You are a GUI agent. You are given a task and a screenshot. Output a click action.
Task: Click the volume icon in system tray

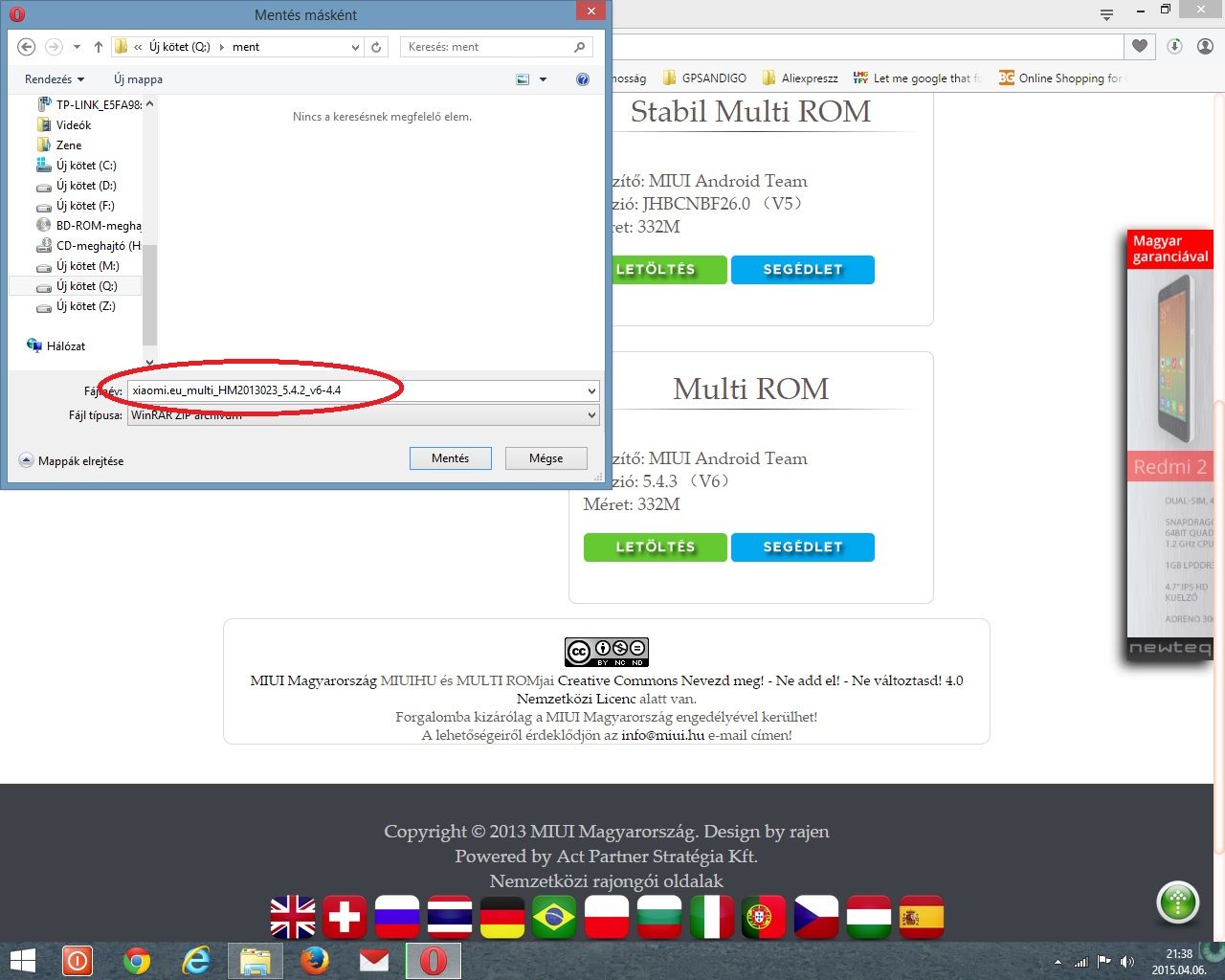1127,962
